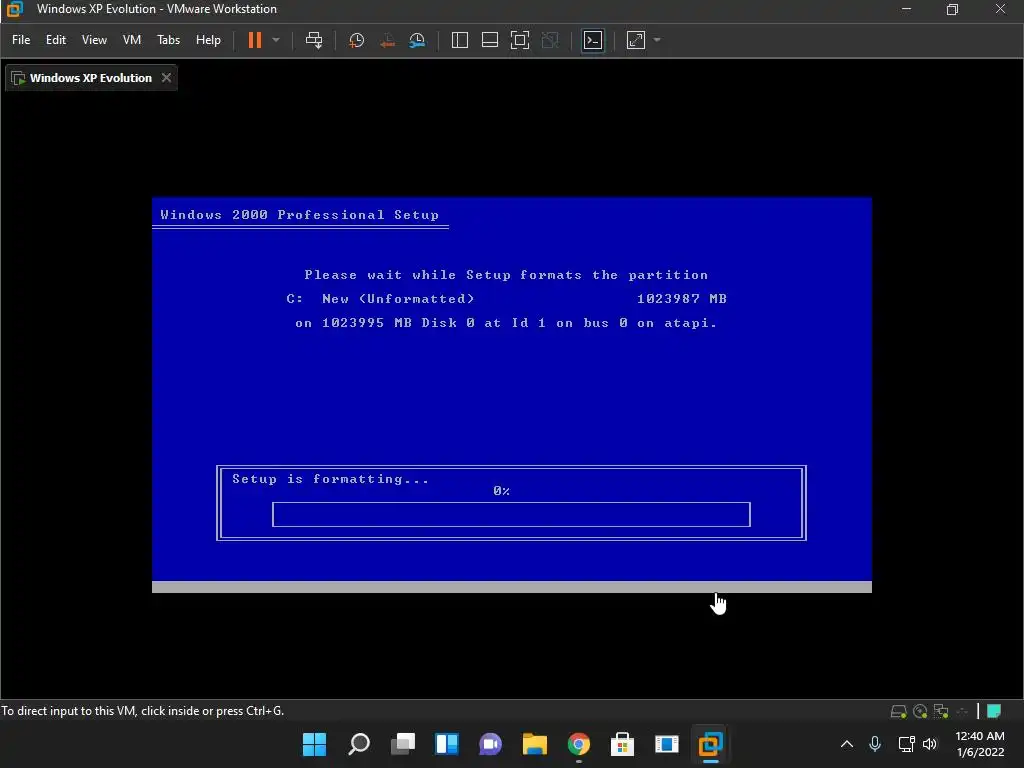
Task: Open the blue window app on taskbar
Action: pos(667,744)
